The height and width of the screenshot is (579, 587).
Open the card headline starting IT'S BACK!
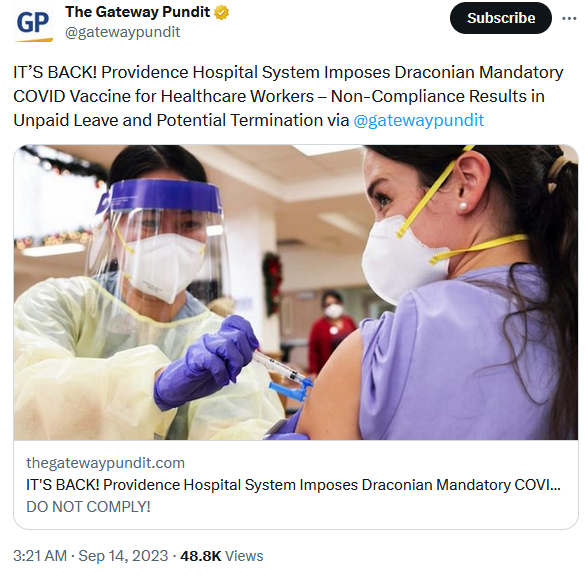[x=294, y=485]
